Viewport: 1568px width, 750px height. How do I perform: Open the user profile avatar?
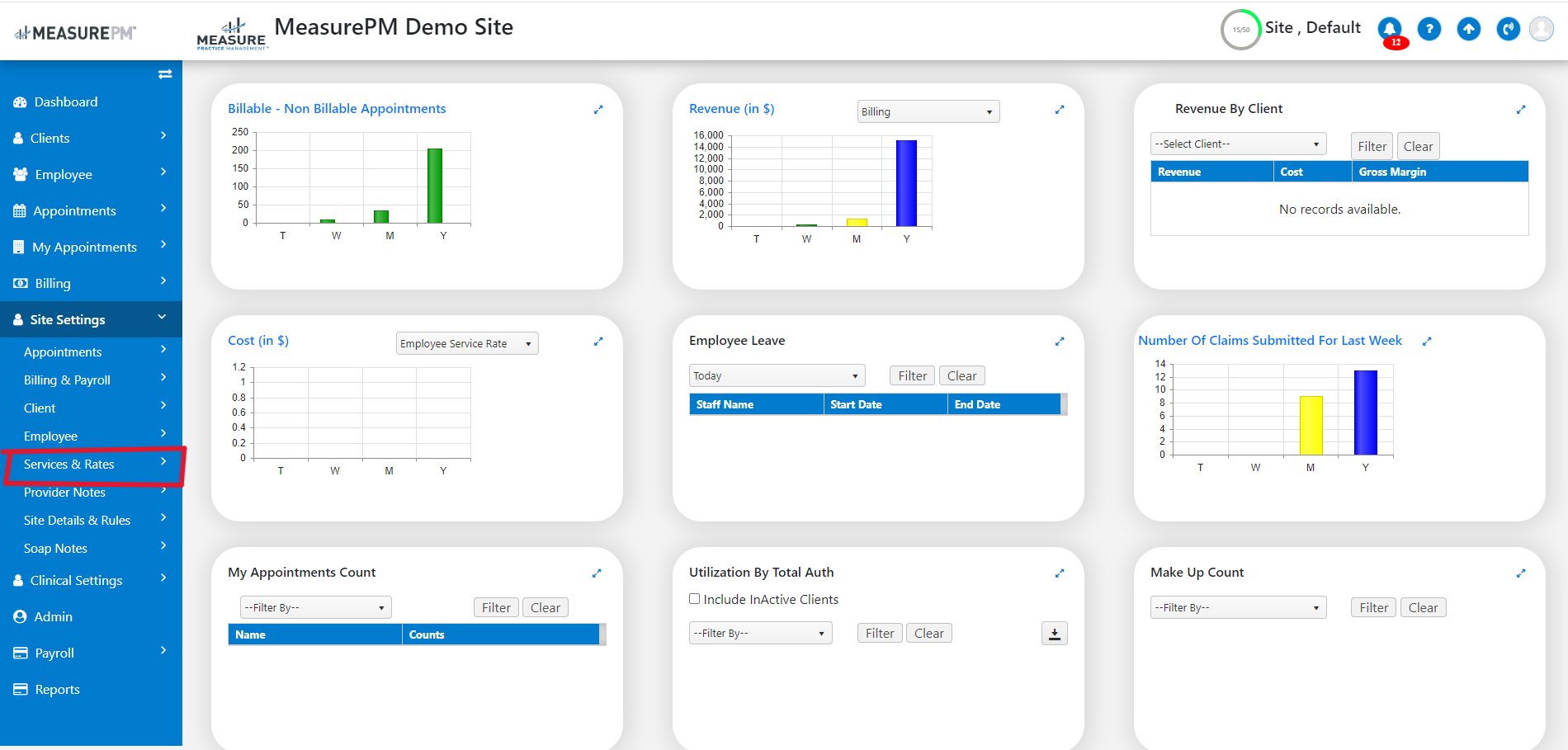(x=1542, y=29)
